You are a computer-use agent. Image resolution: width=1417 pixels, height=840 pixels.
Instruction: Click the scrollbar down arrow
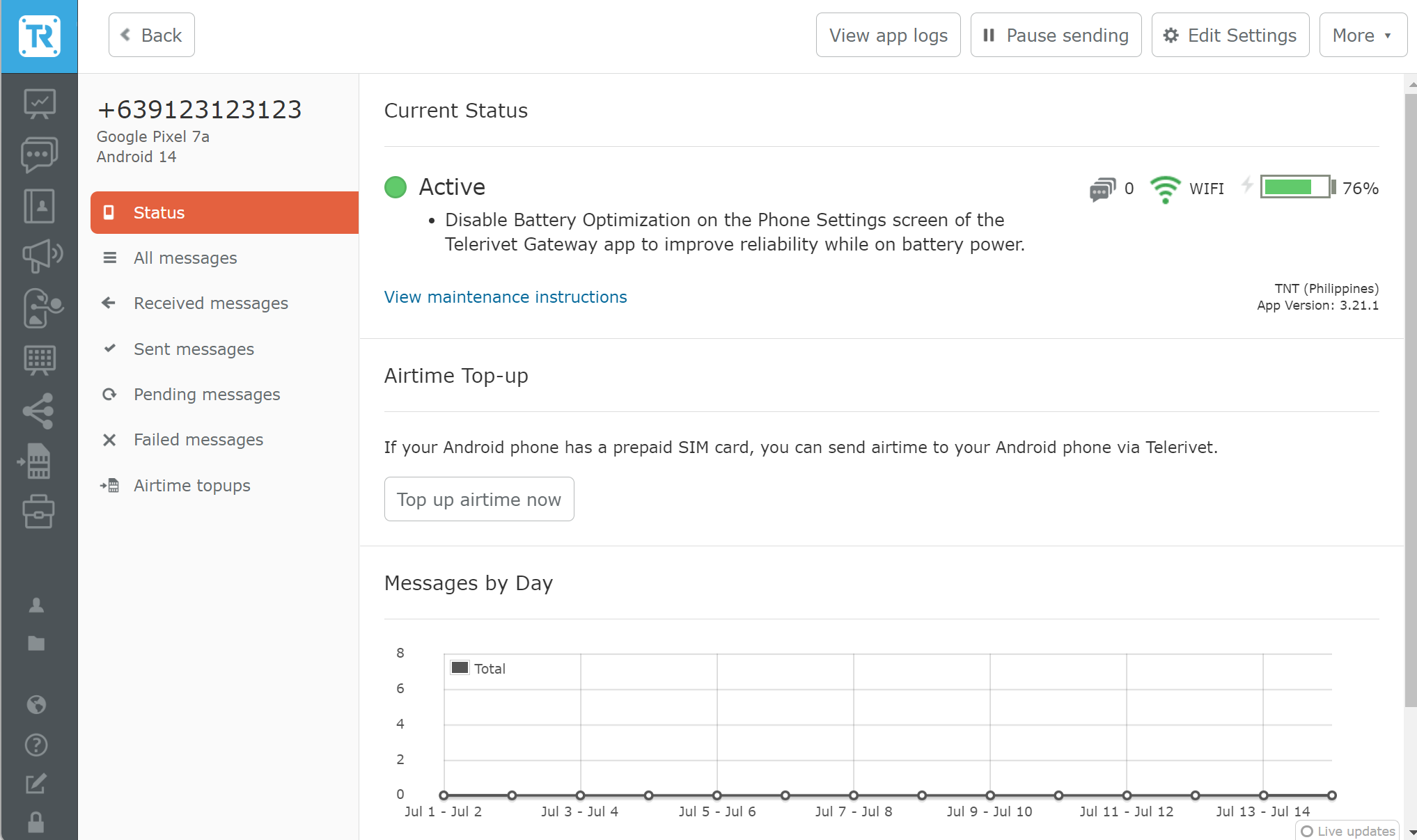click(x=1411, y=832)
